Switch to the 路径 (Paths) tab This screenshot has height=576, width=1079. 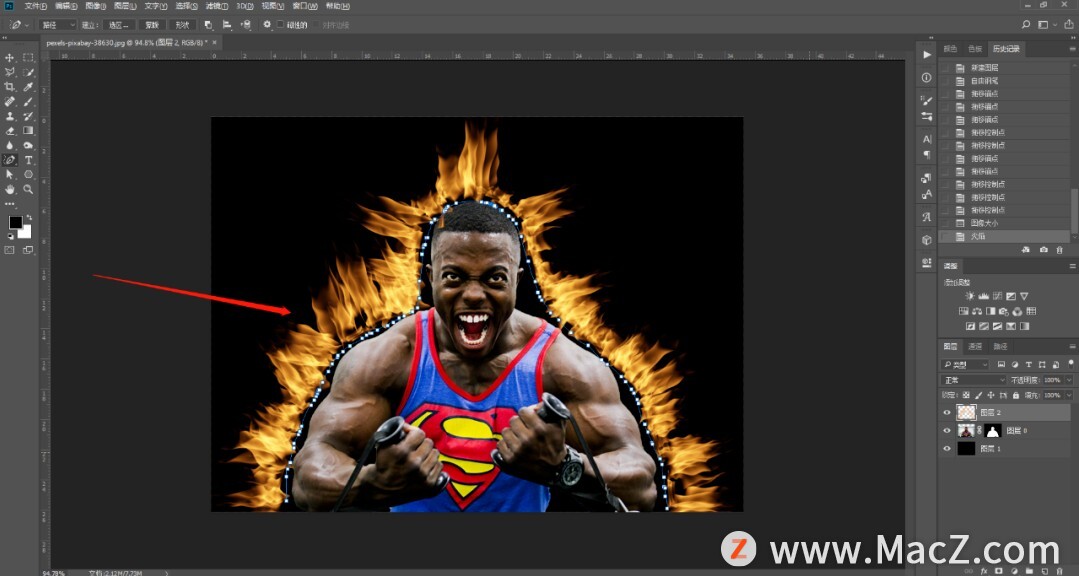[1000, 347]
